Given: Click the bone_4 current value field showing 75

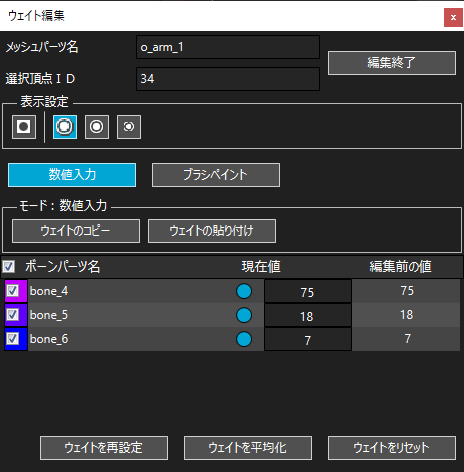Looking at the screenshot, I should click(308, 291).
